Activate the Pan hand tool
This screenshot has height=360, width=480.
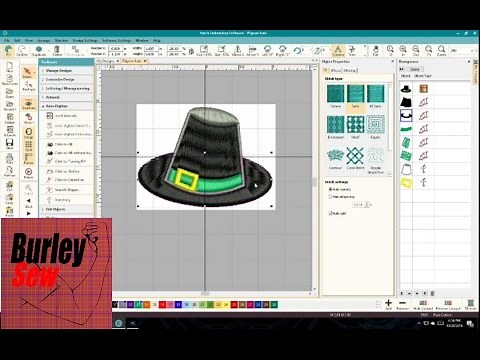(x=376, y=50)
